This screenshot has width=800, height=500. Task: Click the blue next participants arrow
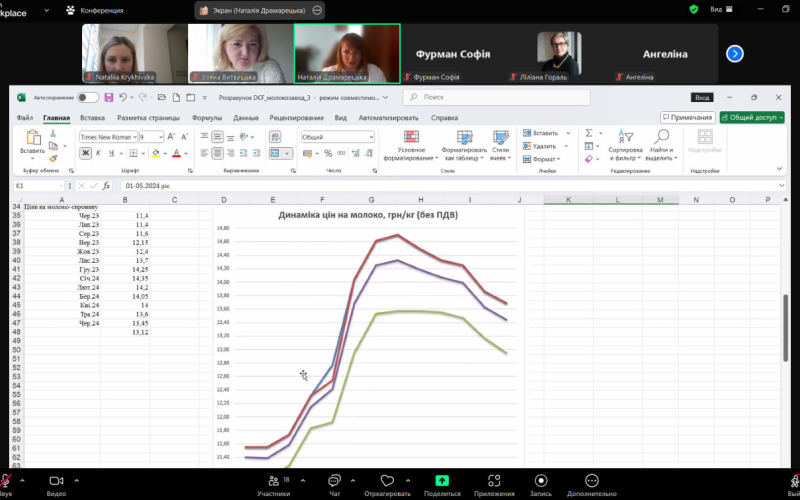pos(735,54)
